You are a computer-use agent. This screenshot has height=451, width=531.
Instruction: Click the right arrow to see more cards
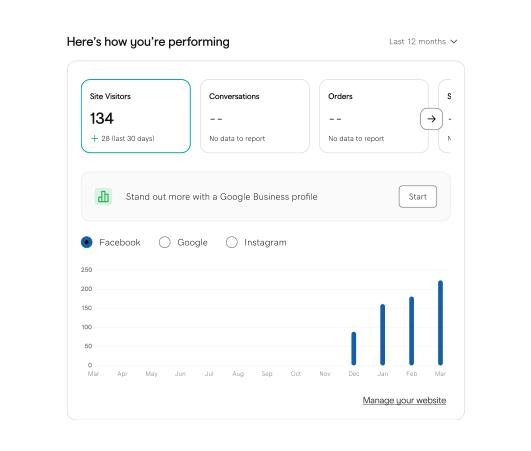coord(431,119)
